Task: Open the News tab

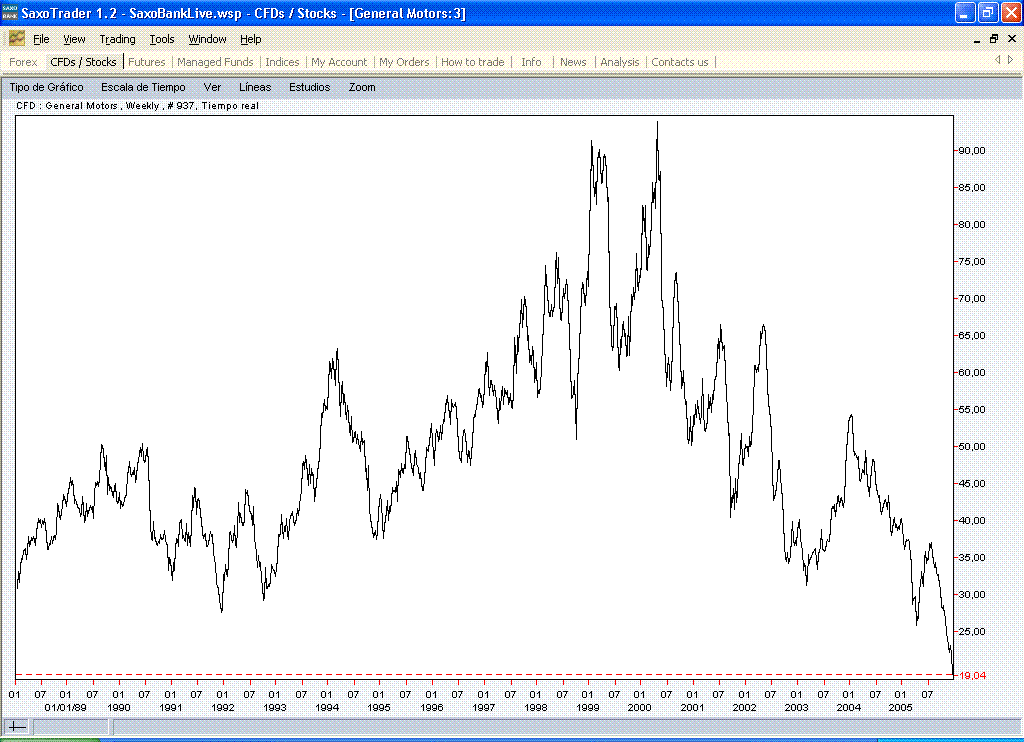Action: tap(573, 62)
